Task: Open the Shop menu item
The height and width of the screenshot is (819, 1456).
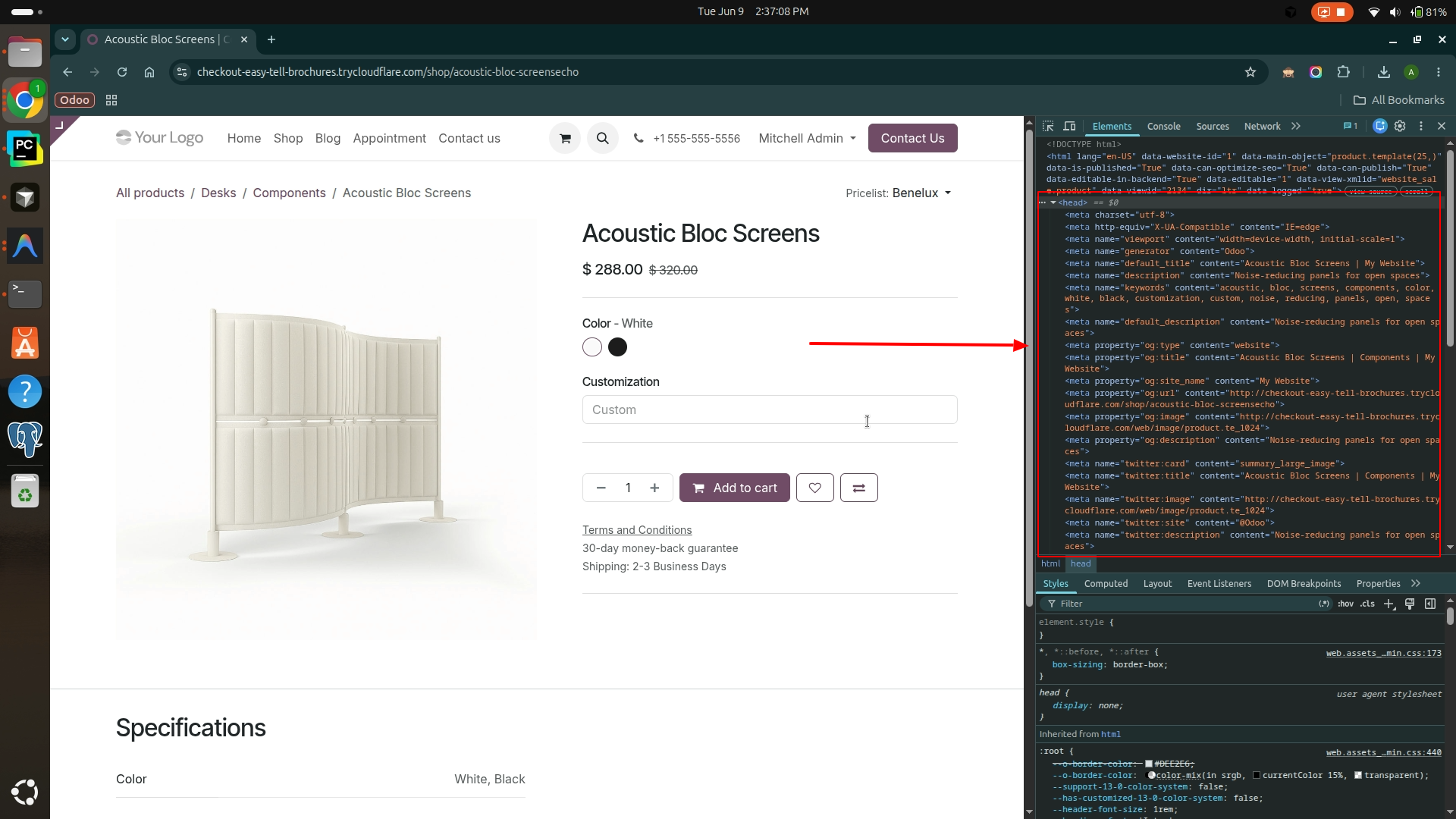Action: [x=288, y=139]
